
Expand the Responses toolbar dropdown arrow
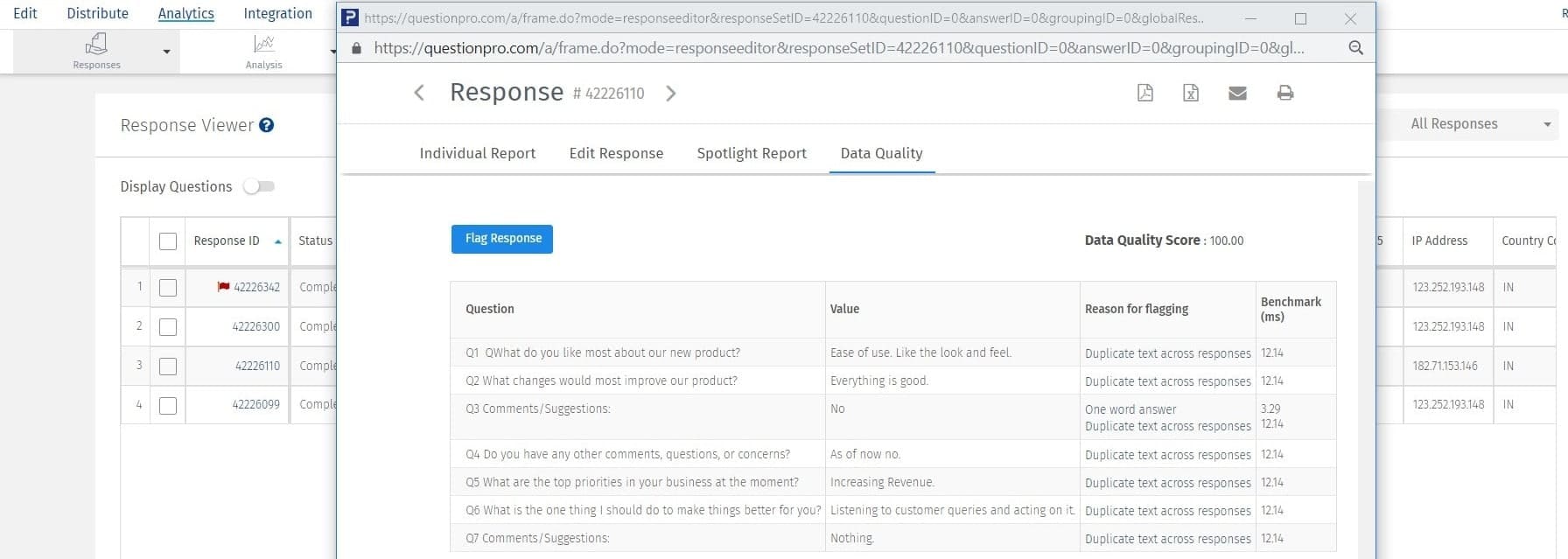(x=166, y=52)
